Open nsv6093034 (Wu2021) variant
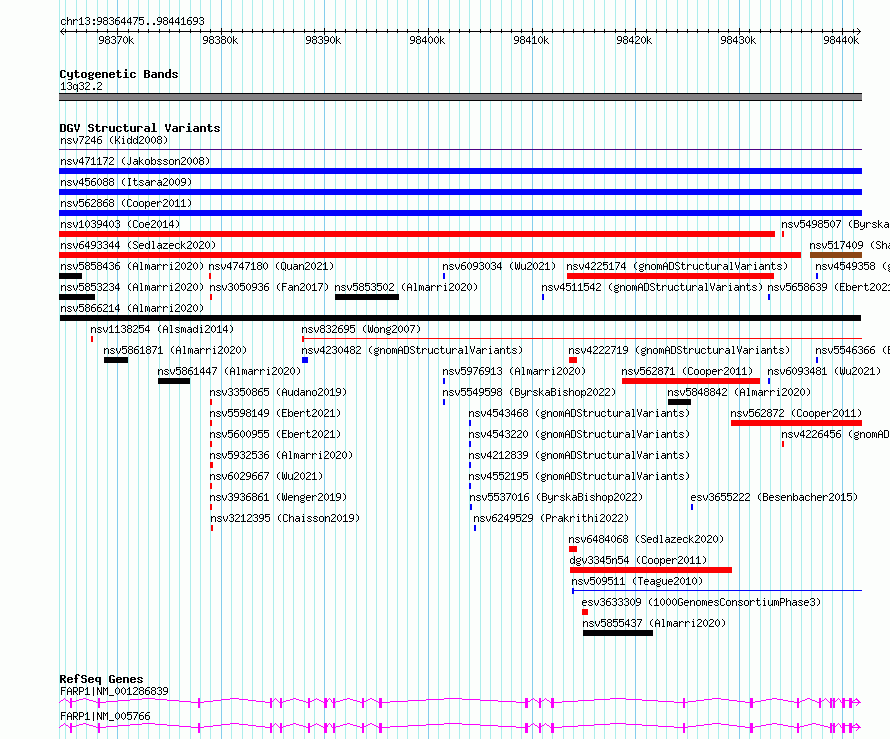This screenshot has width=890, height=739. click(499, 266)
